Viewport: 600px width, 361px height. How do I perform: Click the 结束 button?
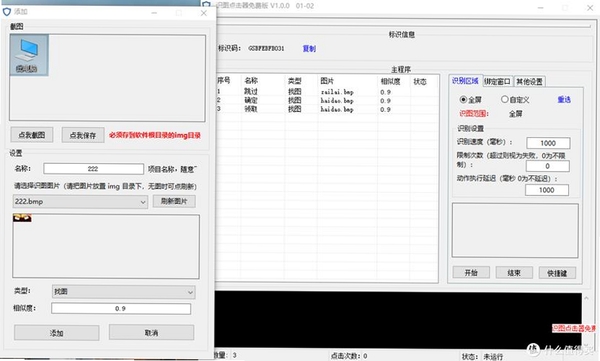click(x=514, y=273)
